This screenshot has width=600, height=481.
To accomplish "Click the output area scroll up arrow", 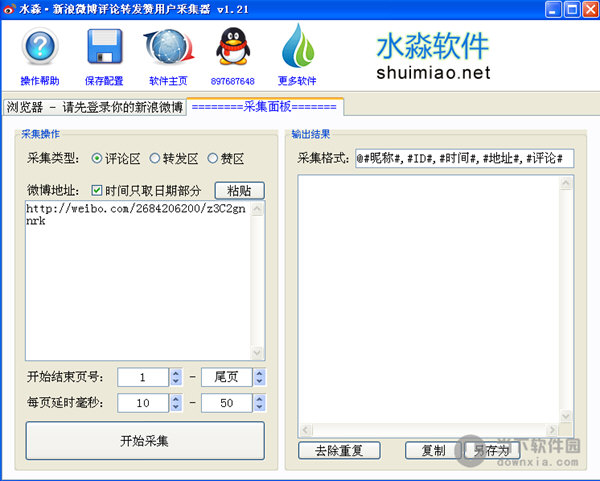I will [566, 183].
